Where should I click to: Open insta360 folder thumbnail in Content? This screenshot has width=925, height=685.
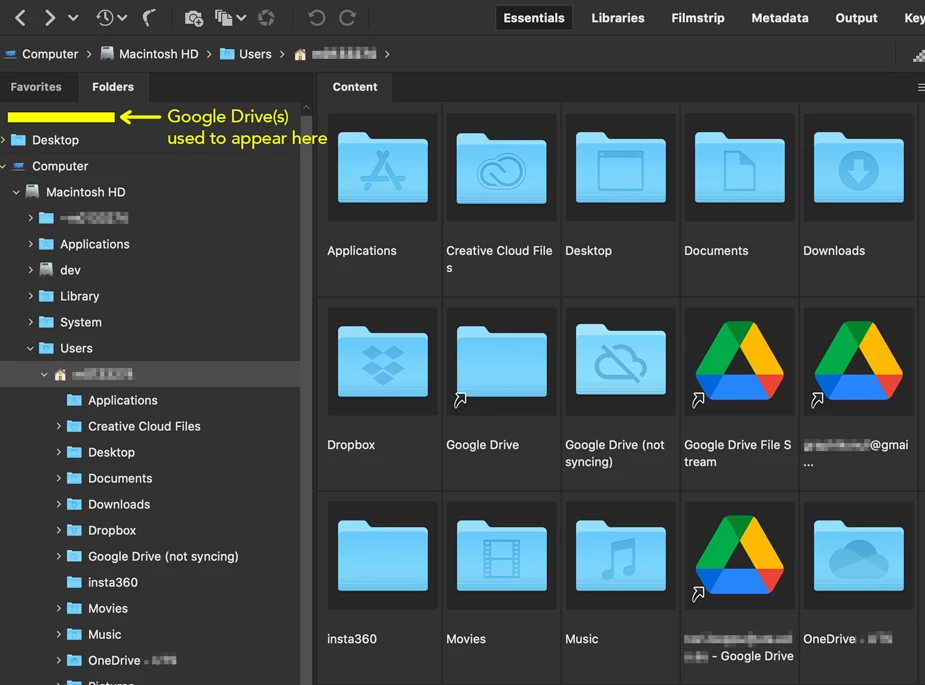coord(383,556)
